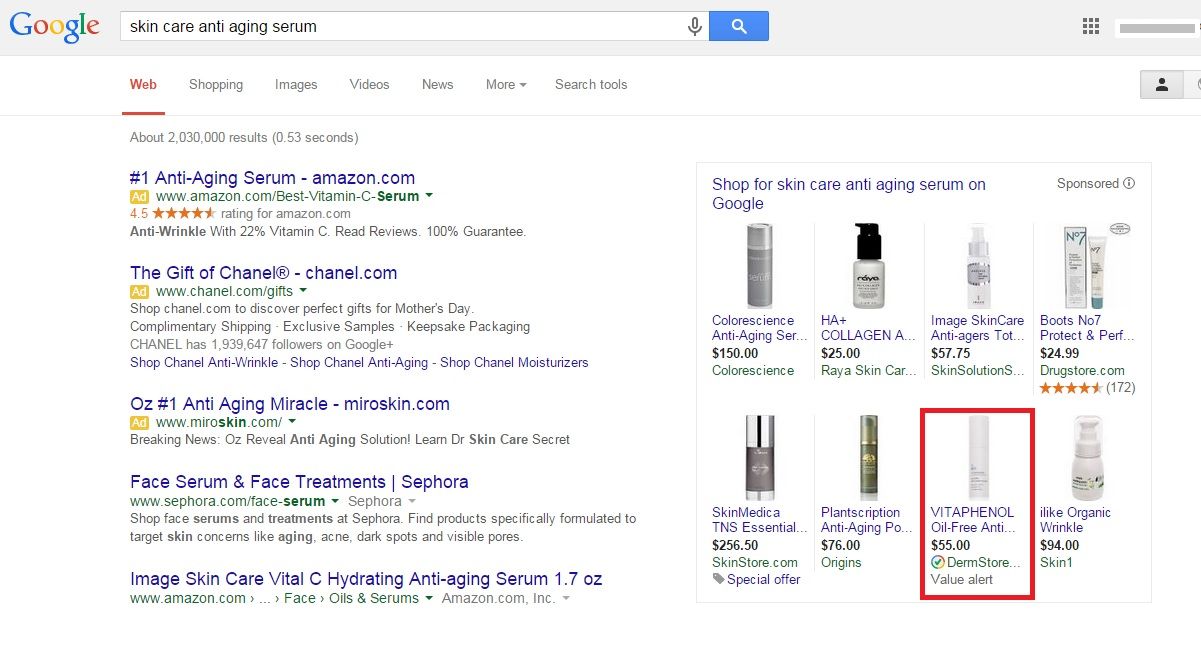
Task: Switch to the Images tab
Action: tap(296, 85)
